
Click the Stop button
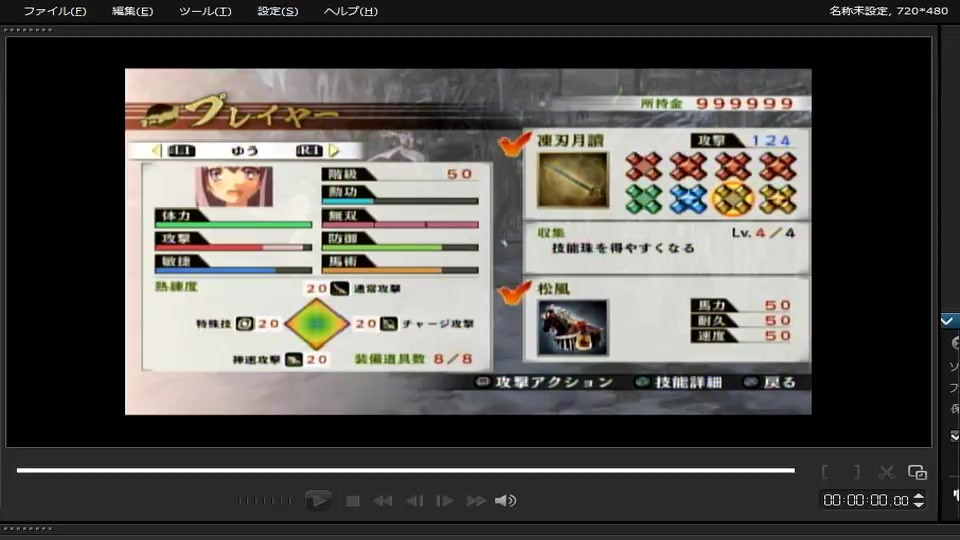353,501
